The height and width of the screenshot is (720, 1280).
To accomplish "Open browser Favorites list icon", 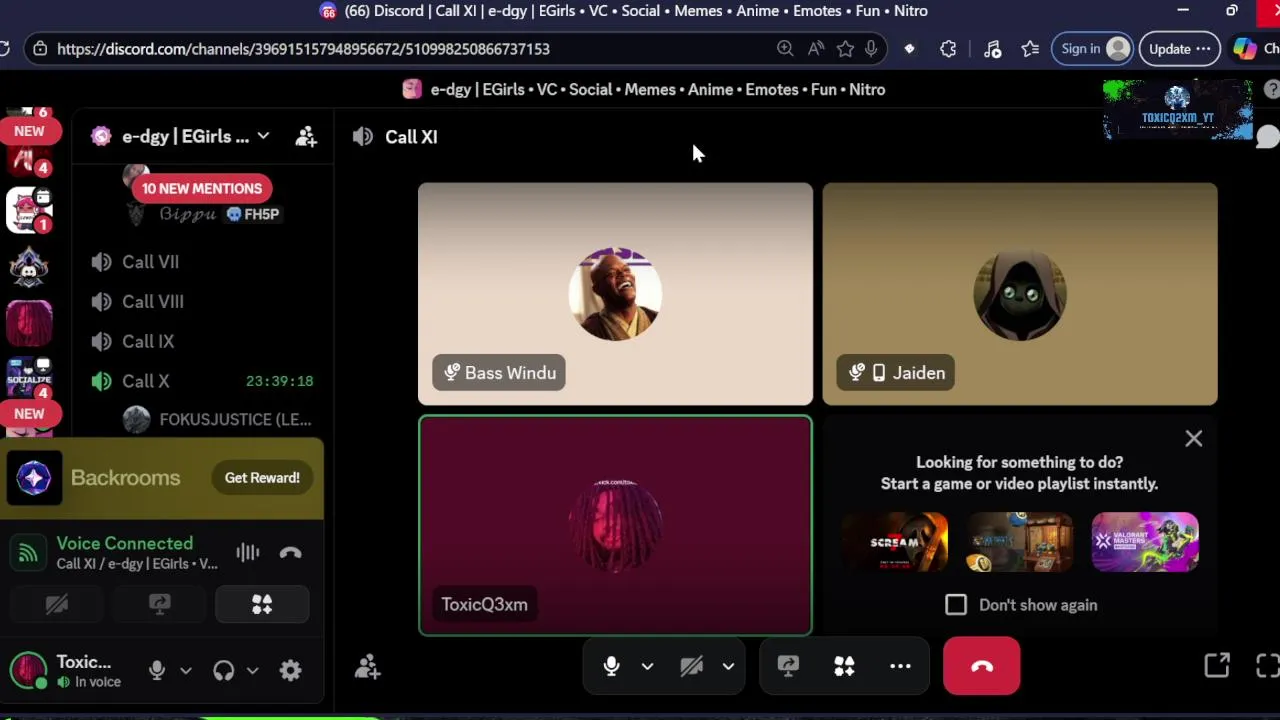I will point(1031,49).
